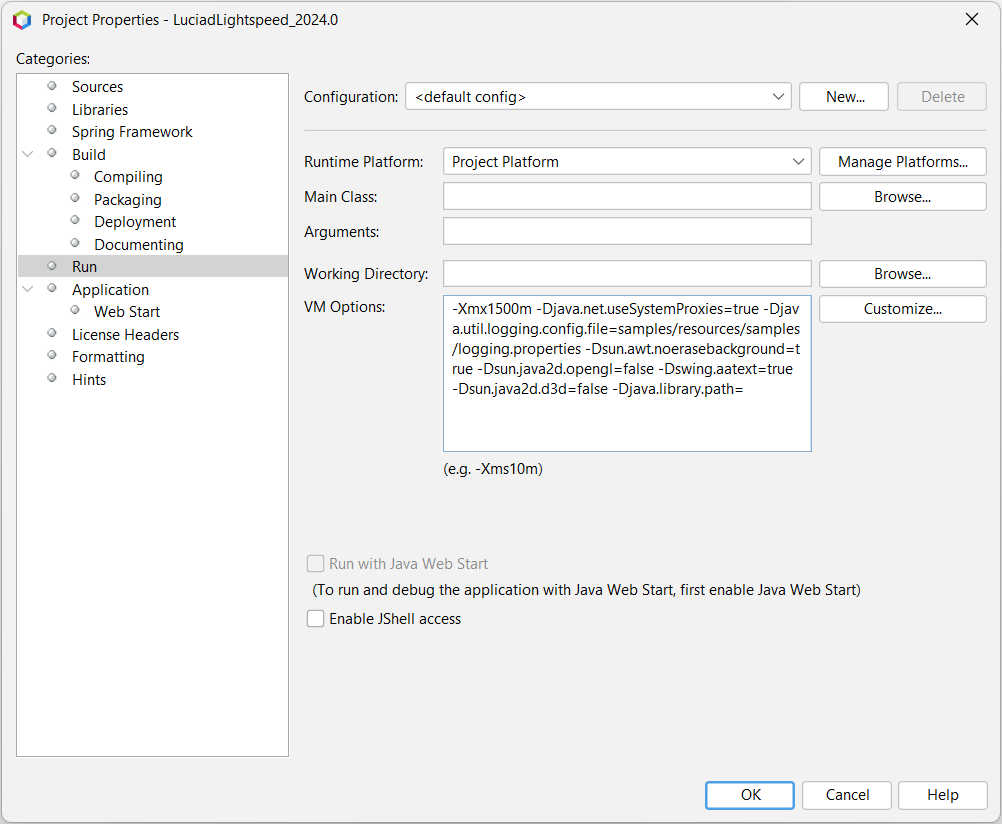Open the Configuration dropdown
The height and width of the screenshot is (824, 1002).
(598, 97)
